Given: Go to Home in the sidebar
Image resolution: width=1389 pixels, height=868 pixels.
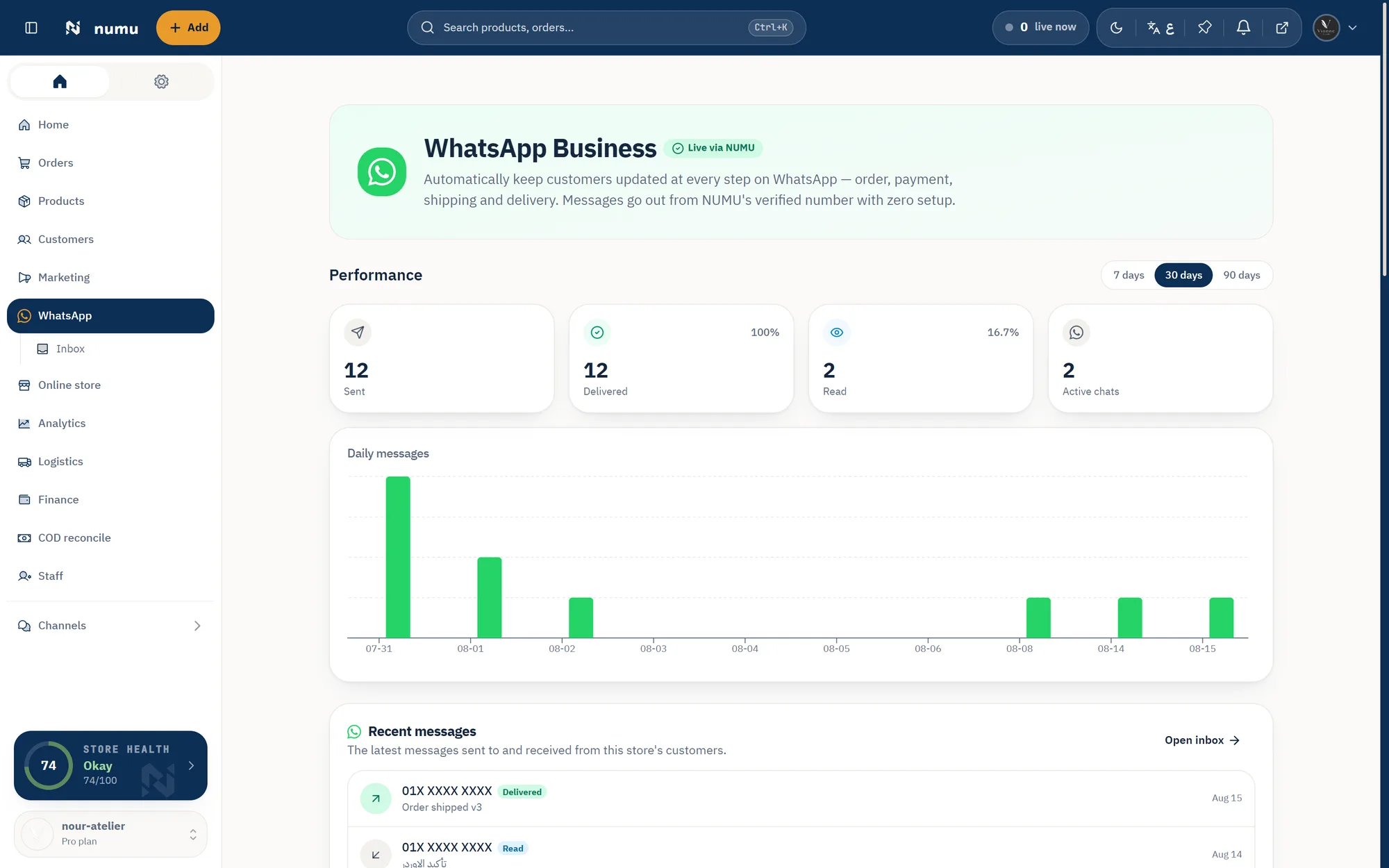Looking at the screenshot, I should coord(110,125).
